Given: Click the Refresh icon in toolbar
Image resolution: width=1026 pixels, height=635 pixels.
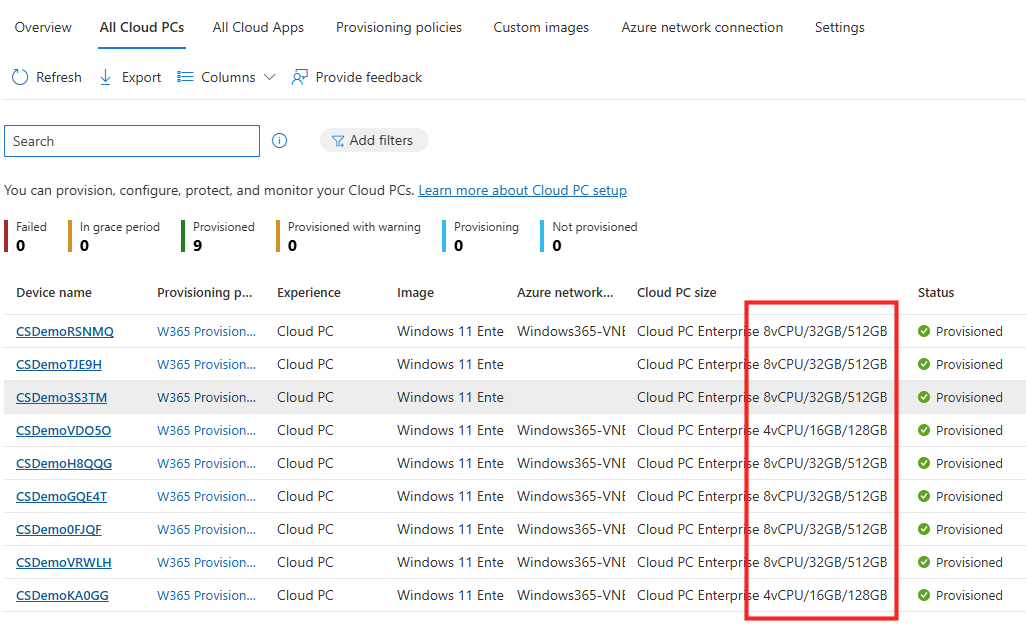Looking at the screenshot, I should tap(20, 77).
